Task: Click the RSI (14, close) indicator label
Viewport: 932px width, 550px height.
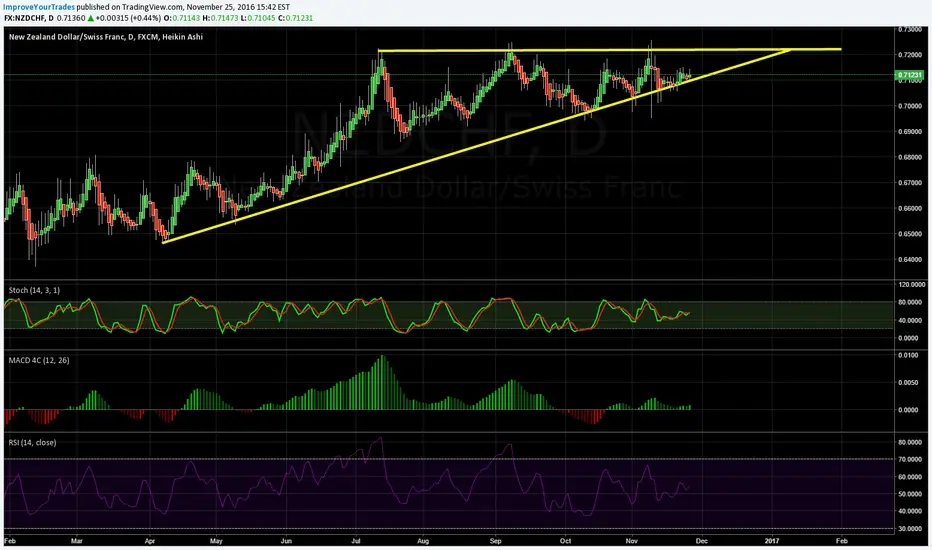Action: (33, 442)
